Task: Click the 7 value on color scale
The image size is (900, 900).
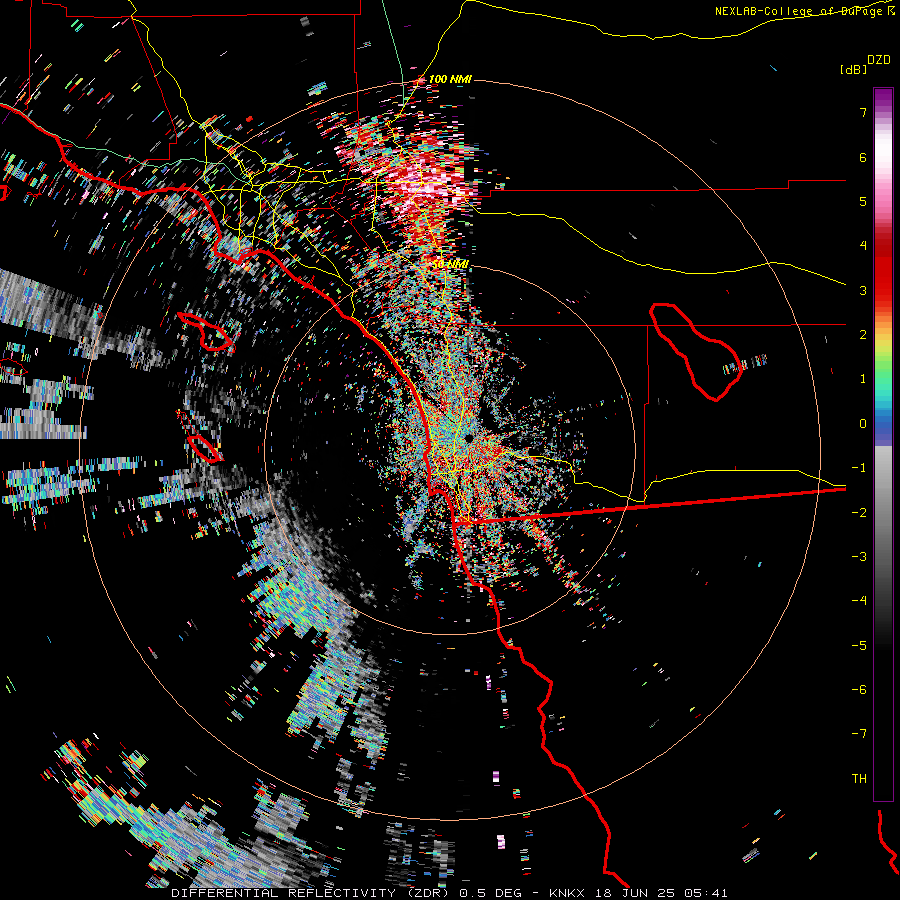Action: (x=863, y=112)
